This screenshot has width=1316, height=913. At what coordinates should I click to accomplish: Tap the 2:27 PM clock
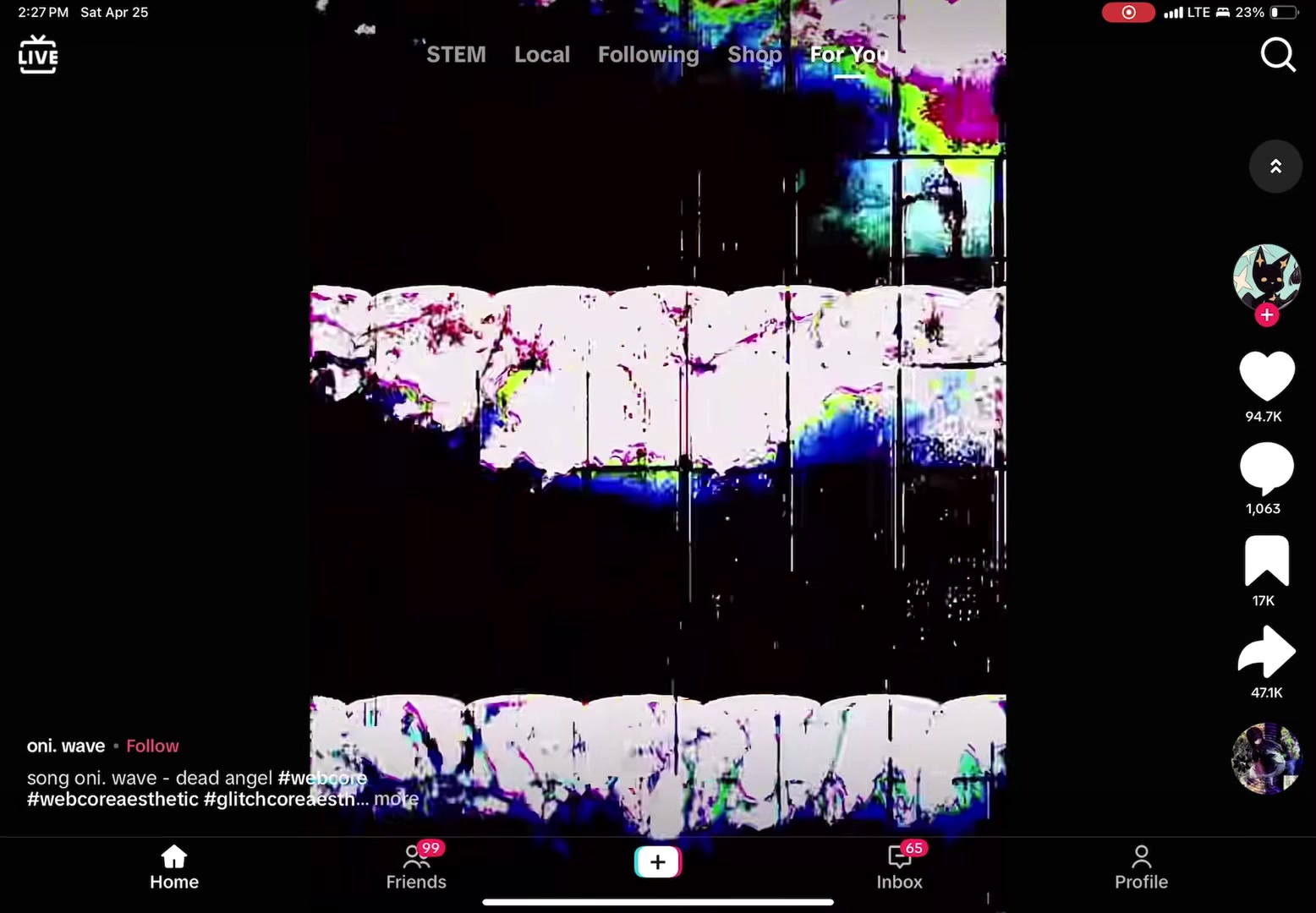pos(43,13)
